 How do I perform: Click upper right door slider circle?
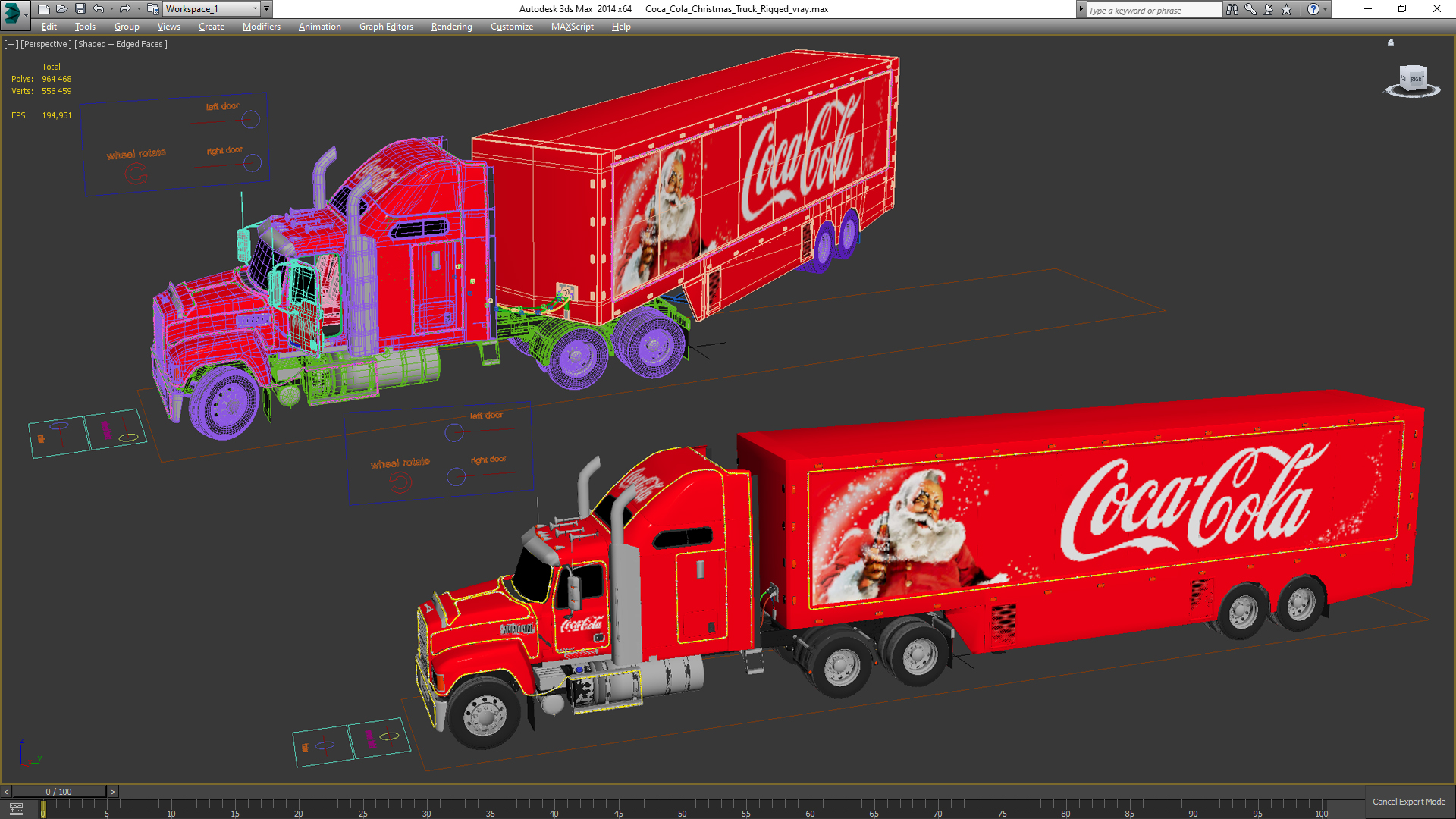coord(253,163)
